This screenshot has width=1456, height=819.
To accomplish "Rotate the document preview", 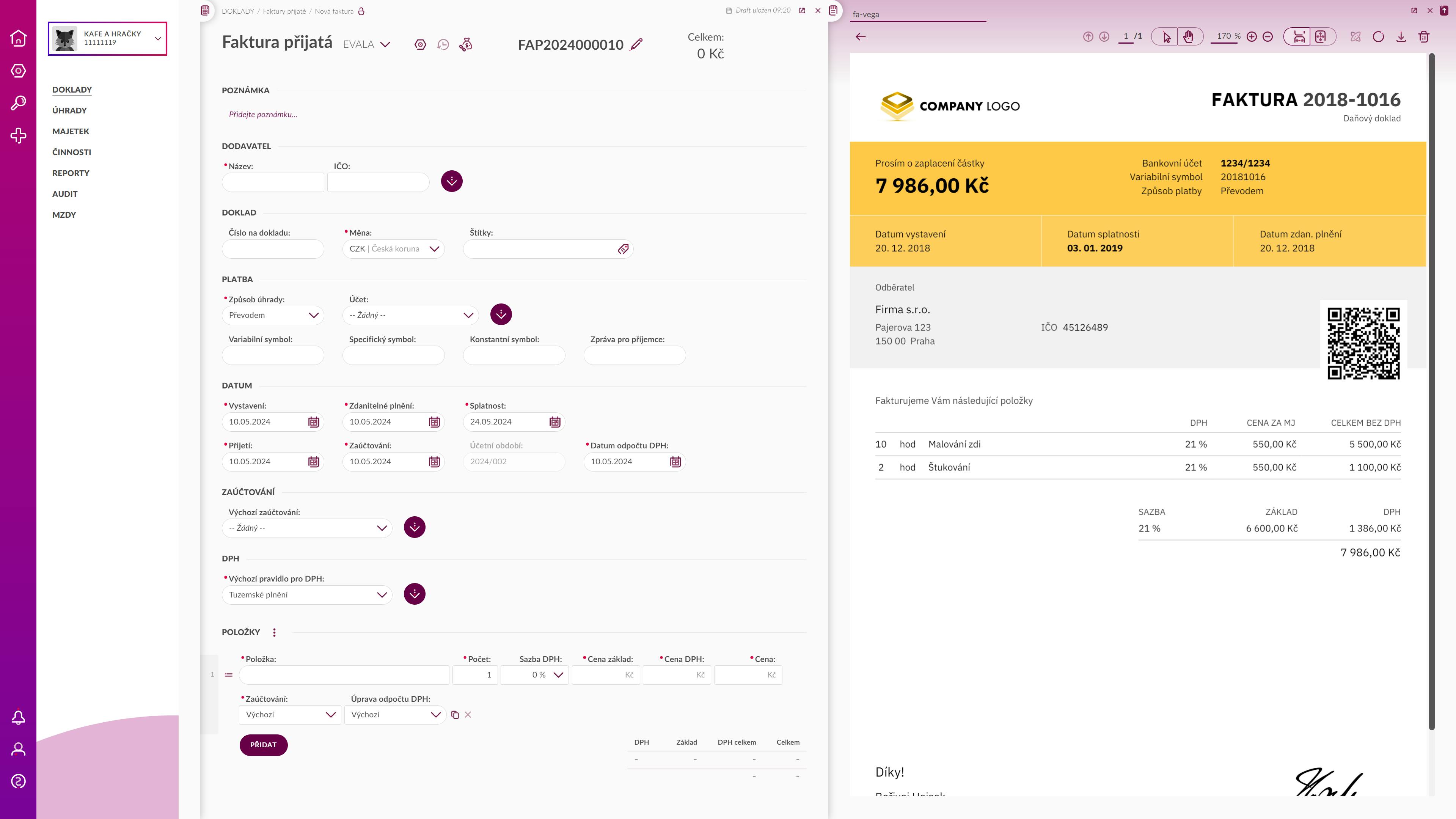I will (x=1378, y=37).
